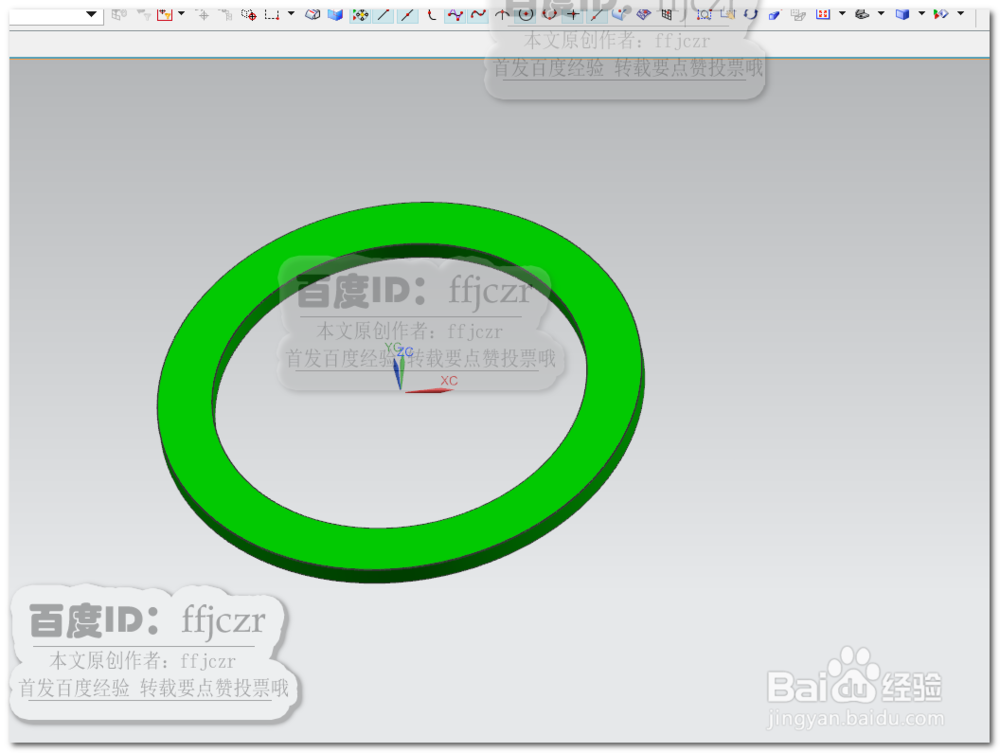
Task: Activate the Quick Trim tool
Action: (x=773, y=14)
